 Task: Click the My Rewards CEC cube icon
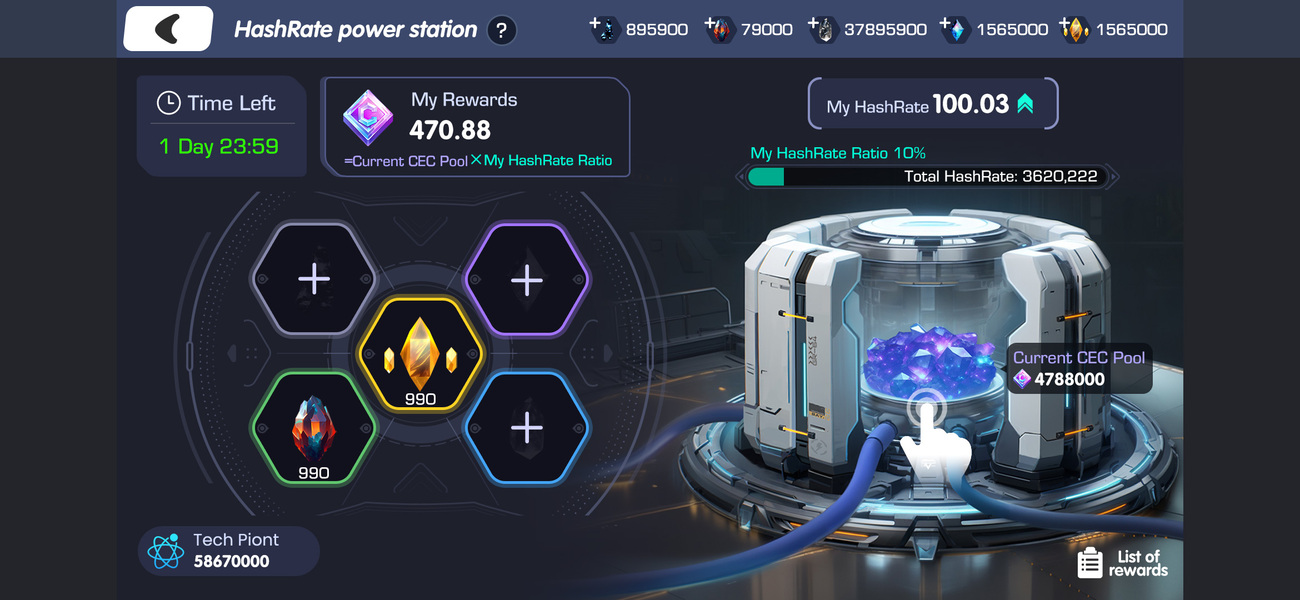(368, 118)
